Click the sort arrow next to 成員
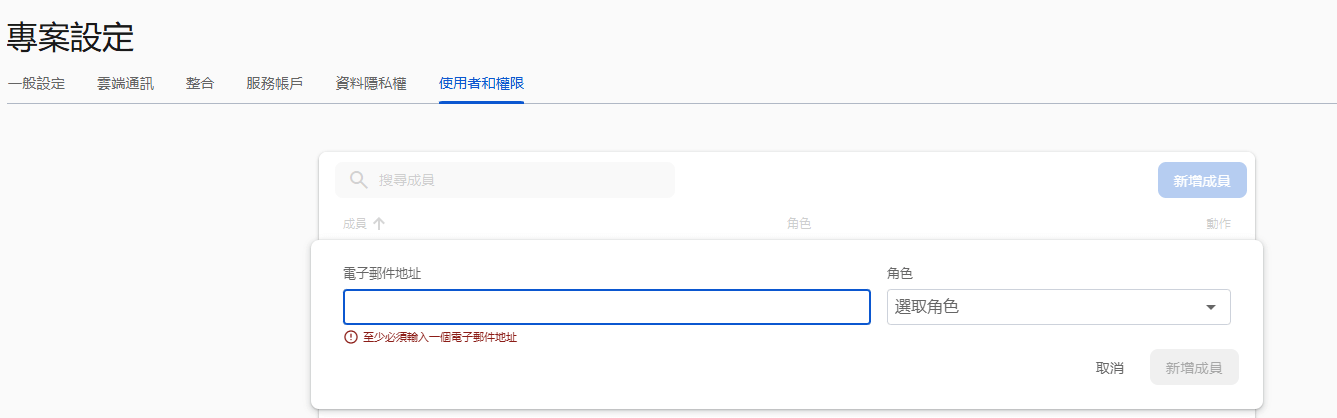Viewport: 1337px width, 418px height. [x=379, y=224]
